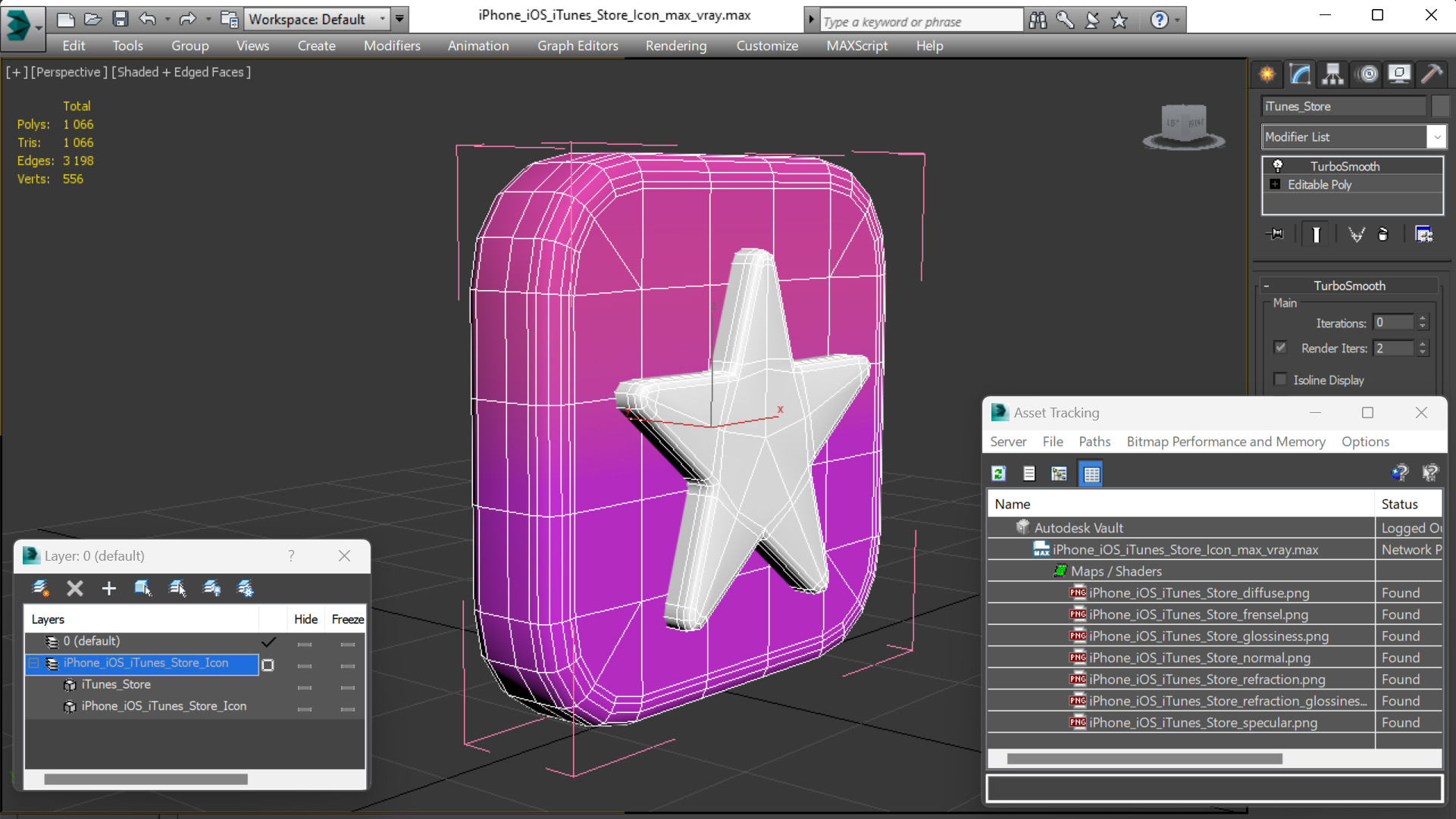Click the object color swatch beside iTunes_Store name
This screenshot has width=1456, height=819.
(1440, 106)
